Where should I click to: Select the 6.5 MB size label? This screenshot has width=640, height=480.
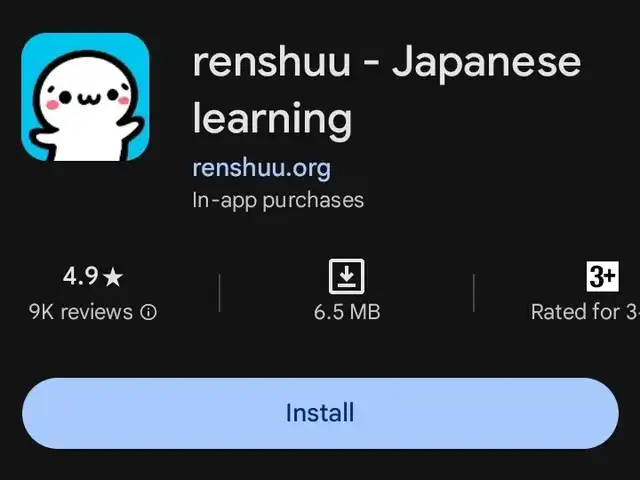pyautogui.click(x=347, y=312)
